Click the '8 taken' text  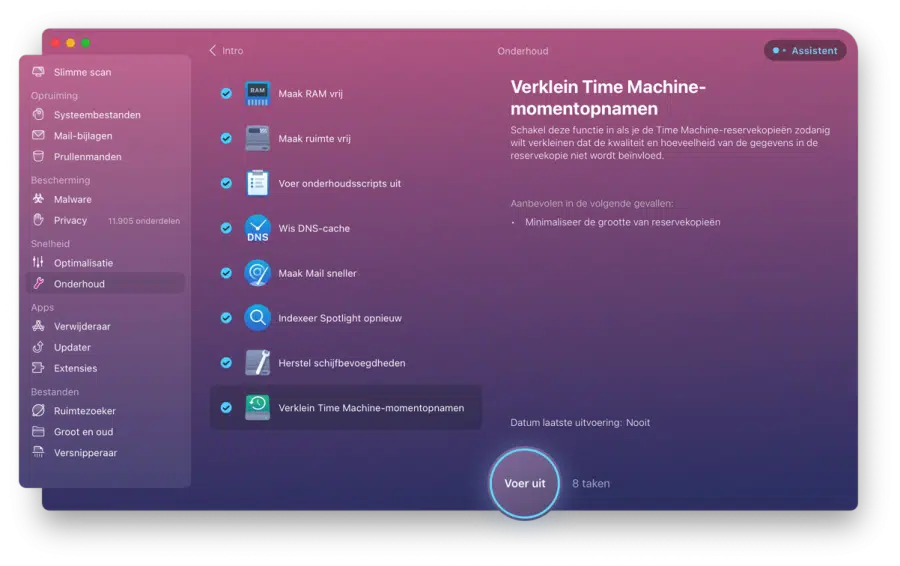(591, 483)
